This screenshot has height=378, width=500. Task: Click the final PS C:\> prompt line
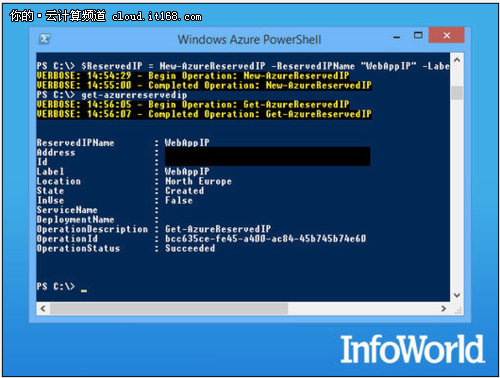click(x=62, y=287)
